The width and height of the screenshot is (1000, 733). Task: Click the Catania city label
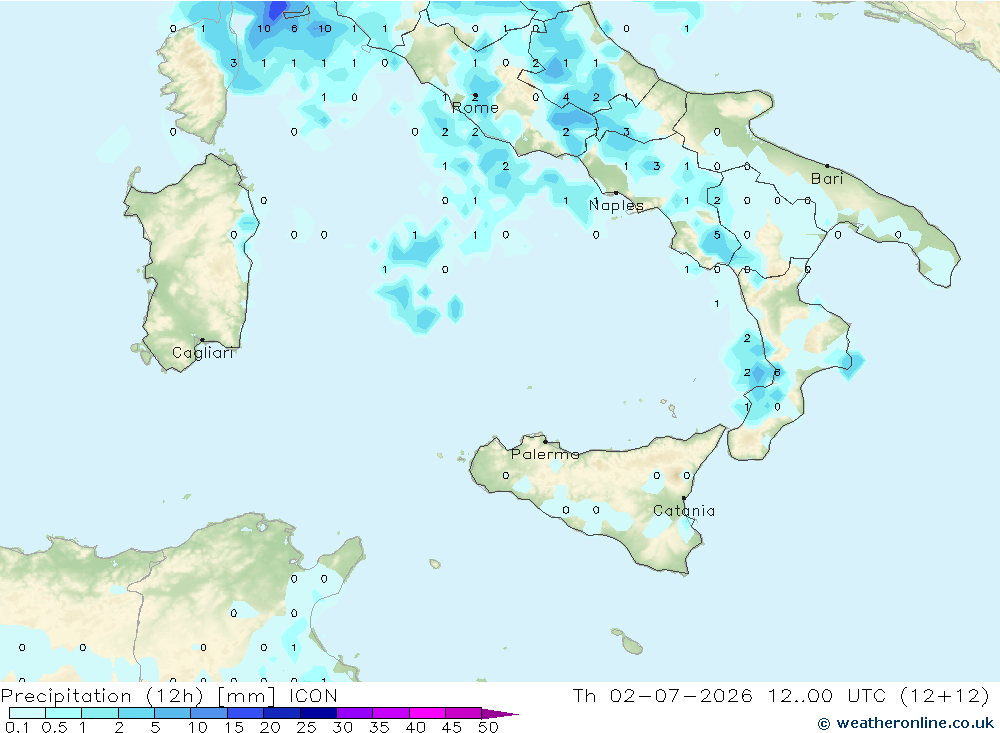pyautogui.click(x=684, y=511)
